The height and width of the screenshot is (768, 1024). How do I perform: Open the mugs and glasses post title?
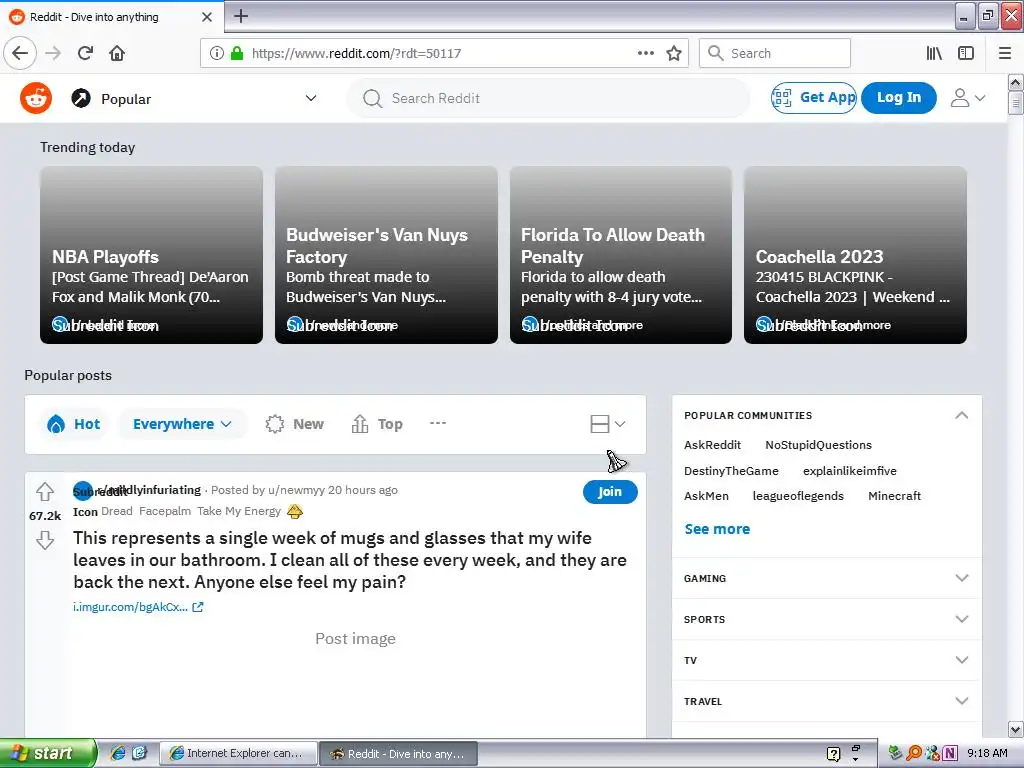(350, 560)
